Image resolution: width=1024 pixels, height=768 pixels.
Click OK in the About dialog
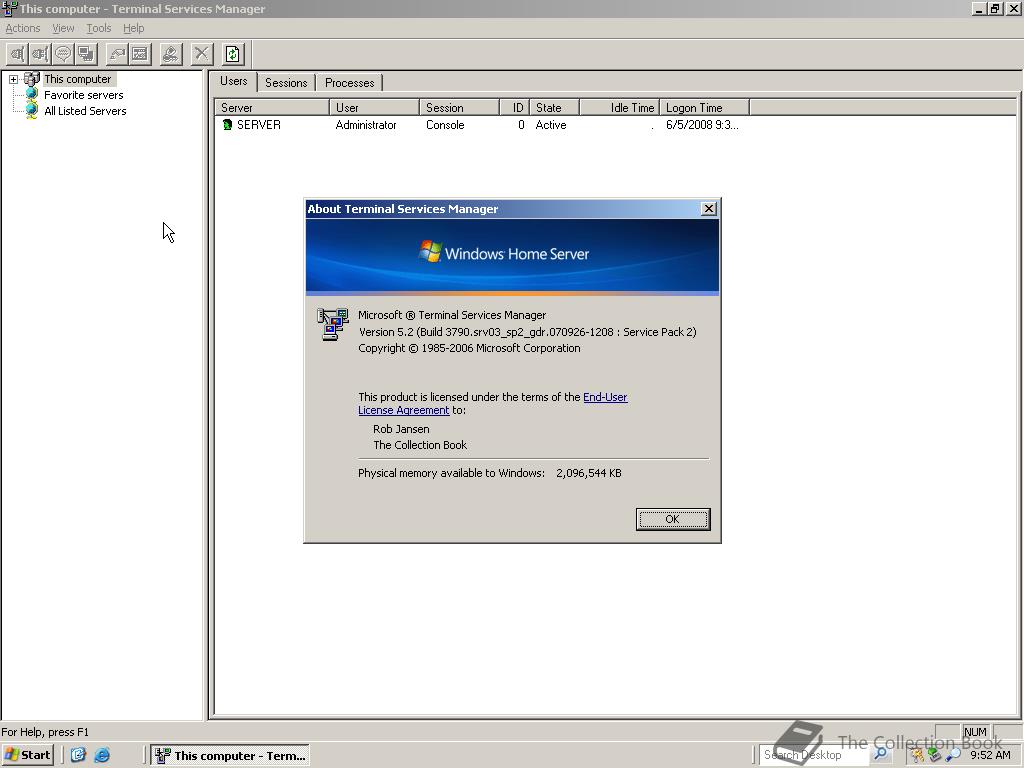point(673,519)
